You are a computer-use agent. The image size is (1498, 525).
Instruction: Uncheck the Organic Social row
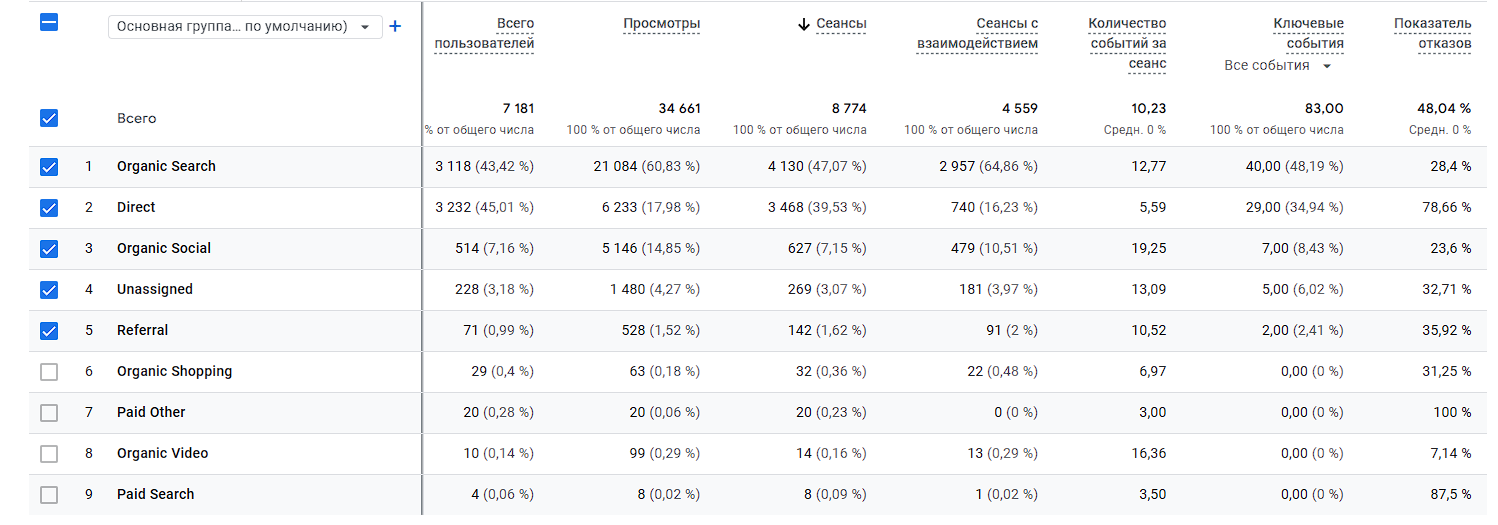(49, 249)
